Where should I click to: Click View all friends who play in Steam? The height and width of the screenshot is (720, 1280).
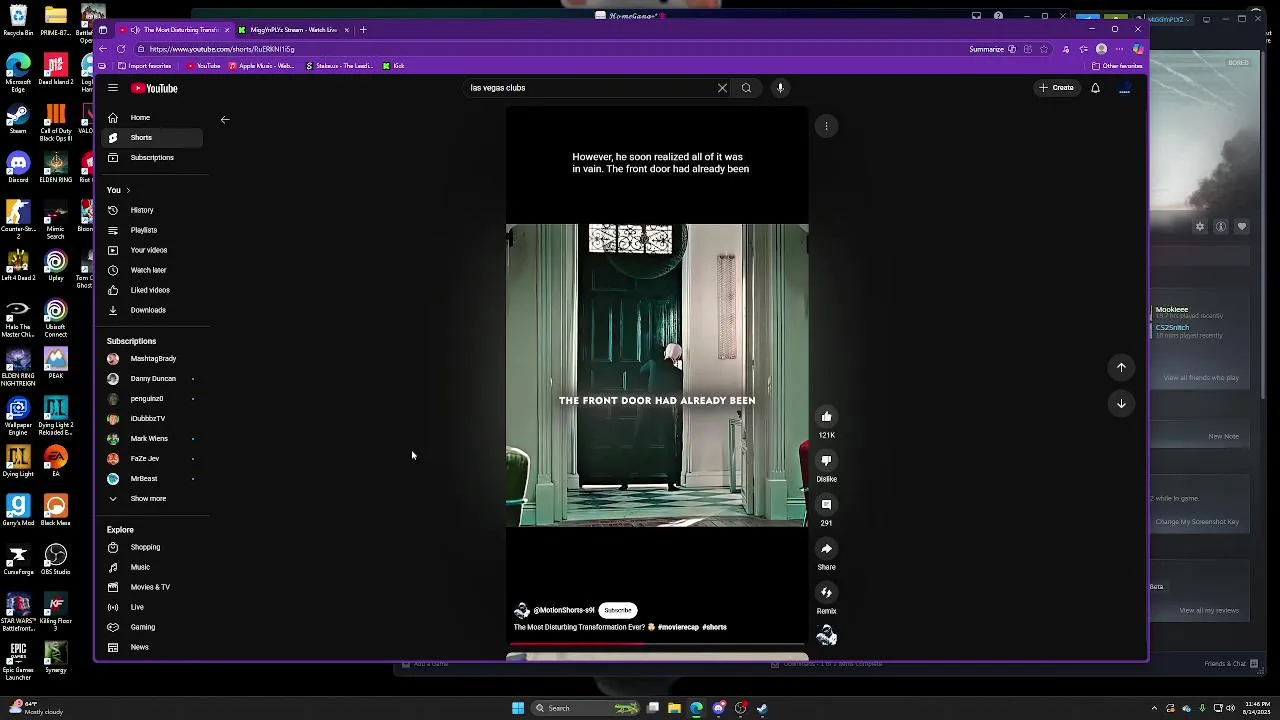[x=1201, y=378]
